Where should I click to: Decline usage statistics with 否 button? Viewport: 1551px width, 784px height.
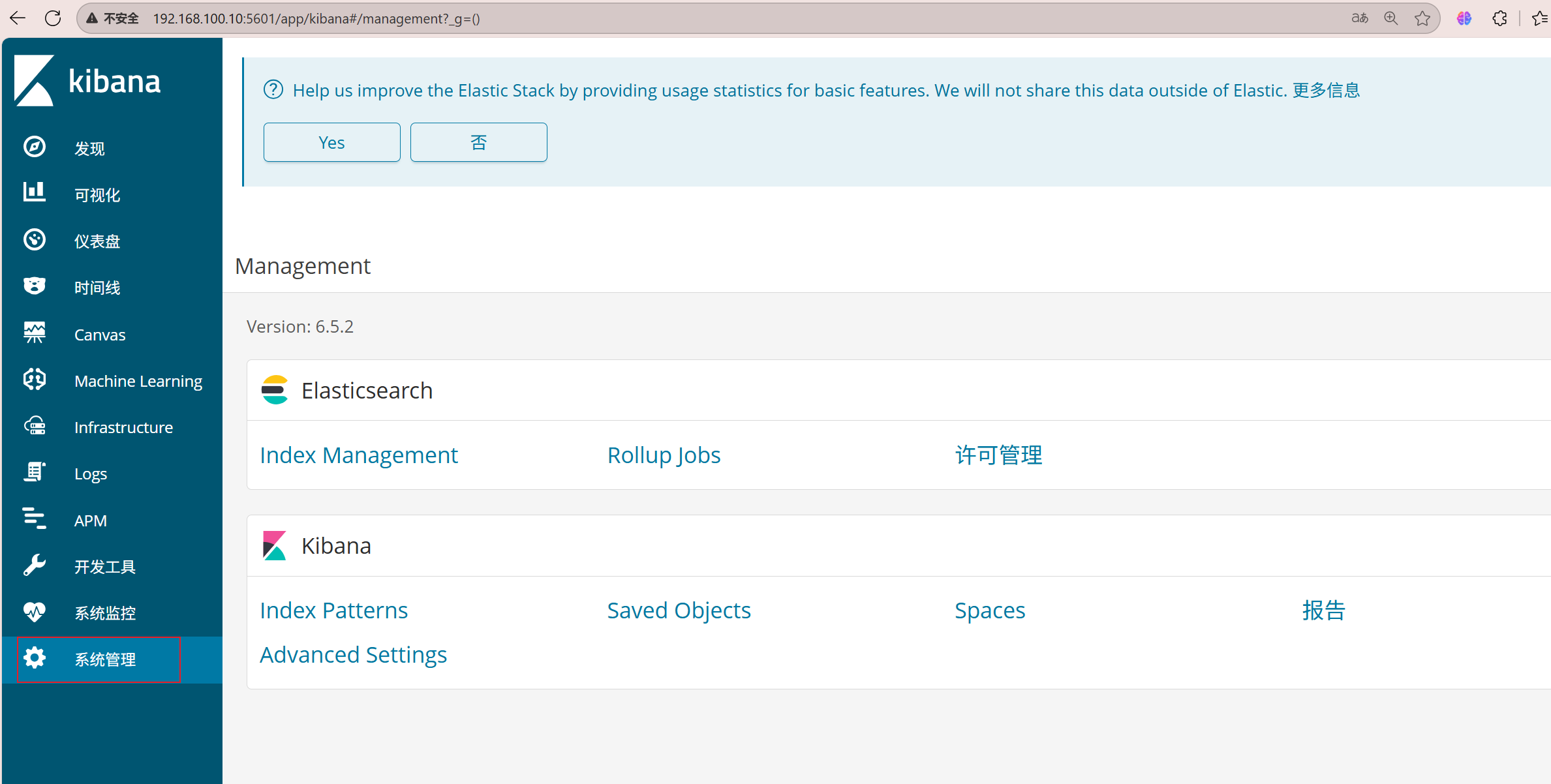(478, 142)
